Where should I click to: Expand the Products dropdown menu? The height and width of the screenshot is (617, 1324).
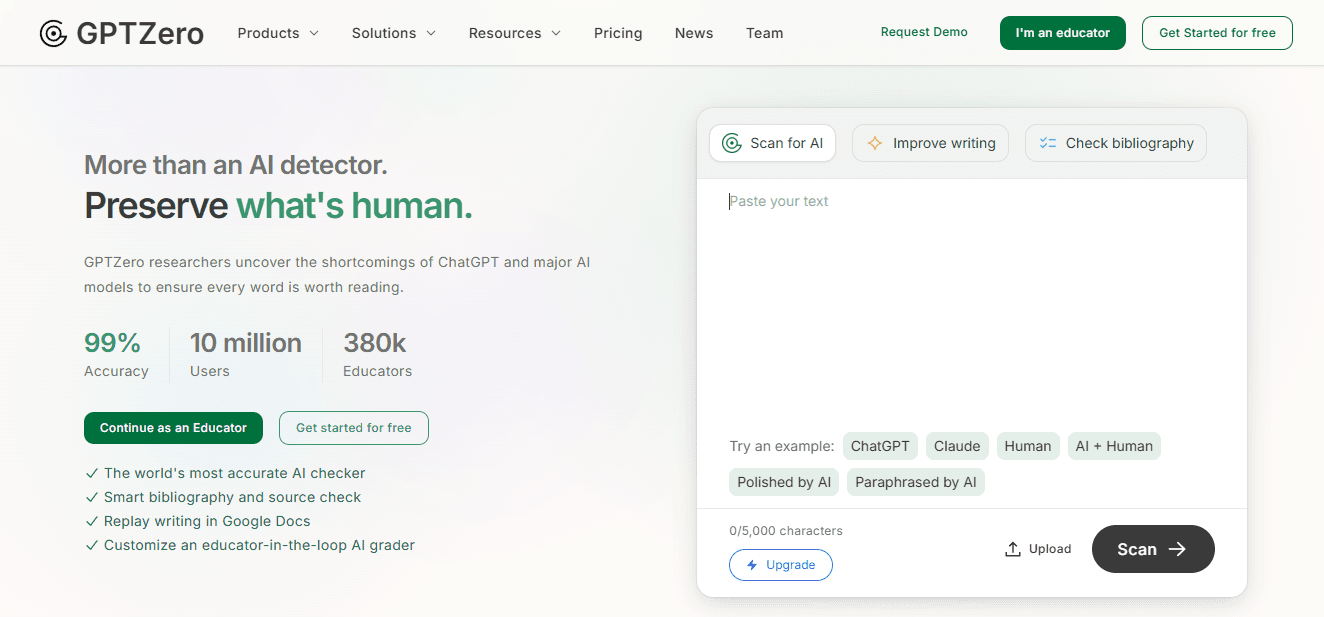click(x=278, y=33)
